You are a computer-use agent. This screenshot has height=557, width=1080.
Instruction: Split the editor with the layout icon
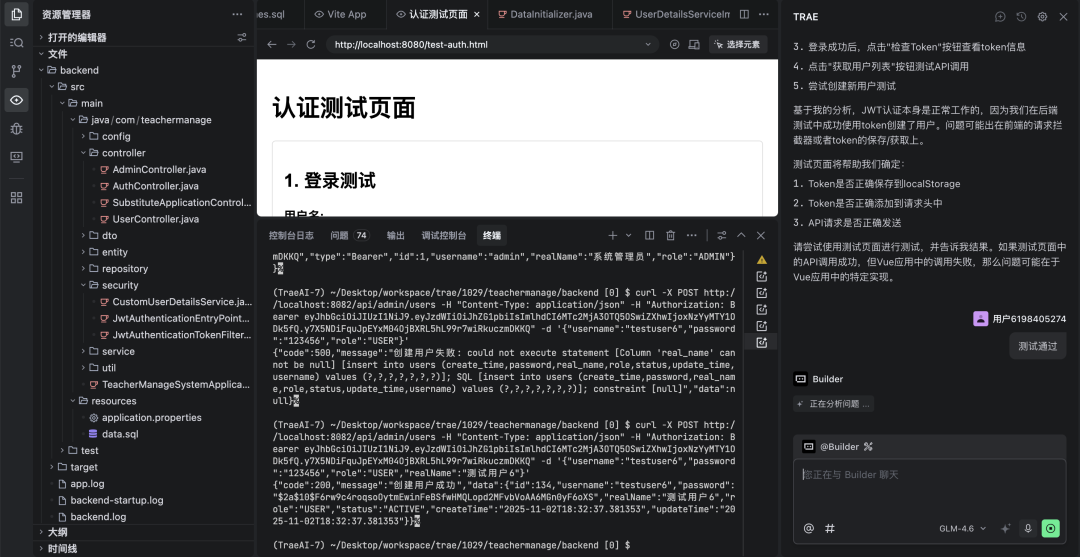pyautogui.click(x=745, y=14)
